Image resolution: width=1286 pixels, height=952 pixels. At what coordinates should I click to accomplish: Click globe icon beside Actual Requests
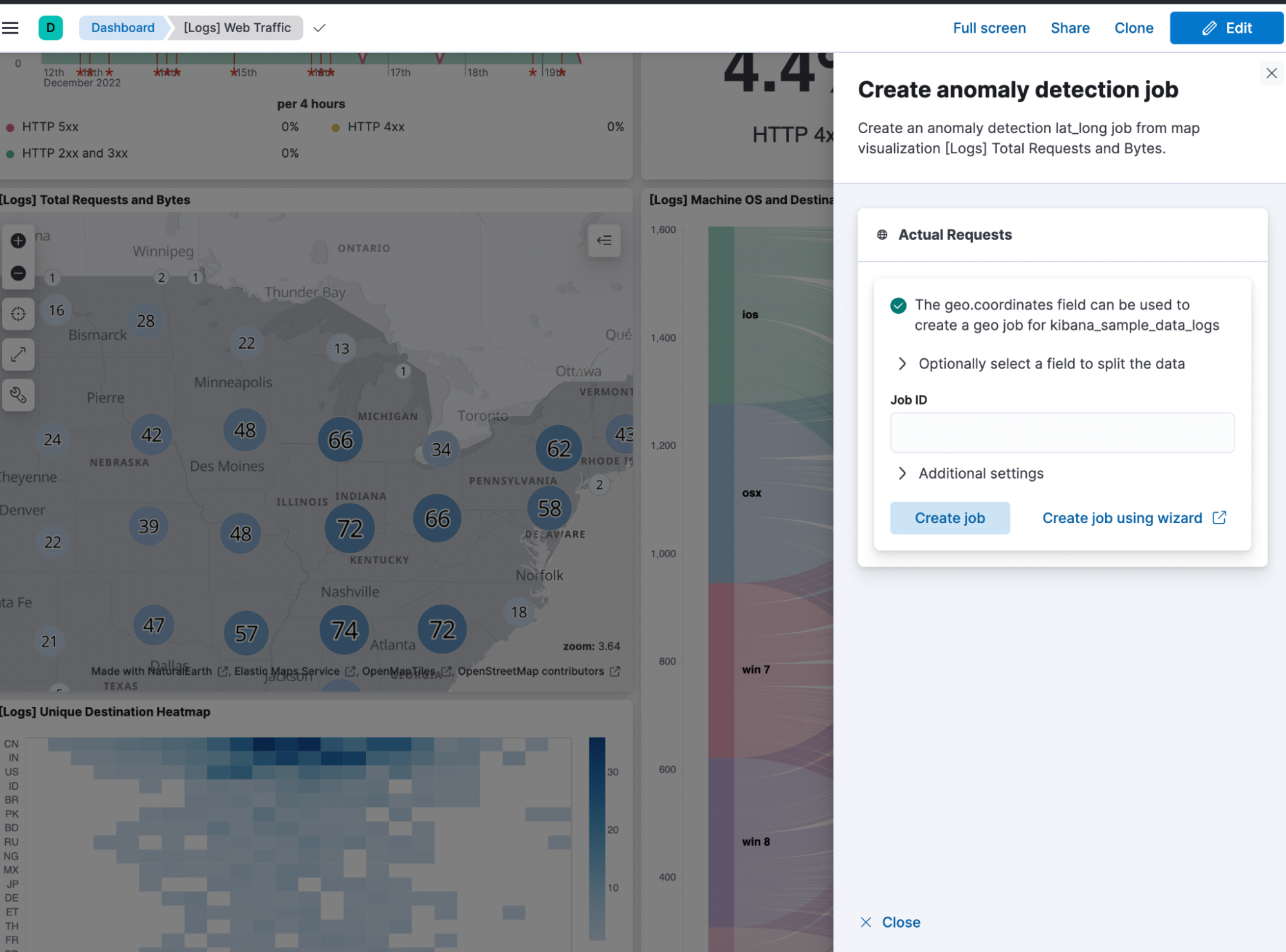tap(882, 235)
